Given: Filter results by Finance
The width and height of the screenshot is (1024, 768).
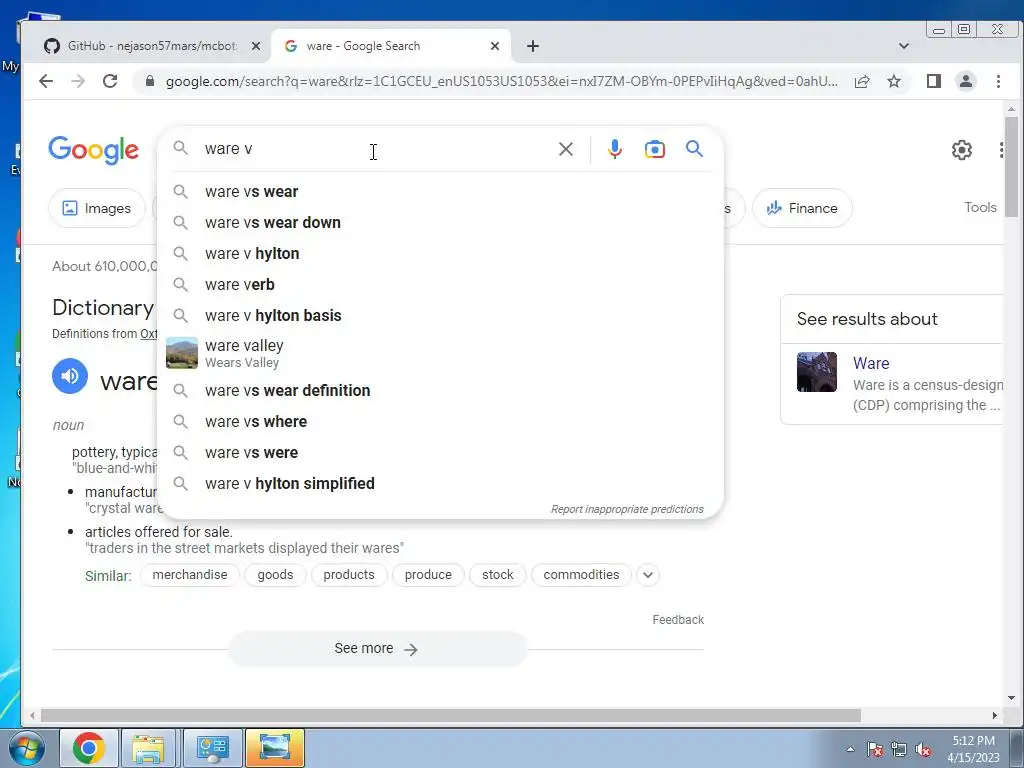Looking at the screenshot, I should [x=802, y=208].
